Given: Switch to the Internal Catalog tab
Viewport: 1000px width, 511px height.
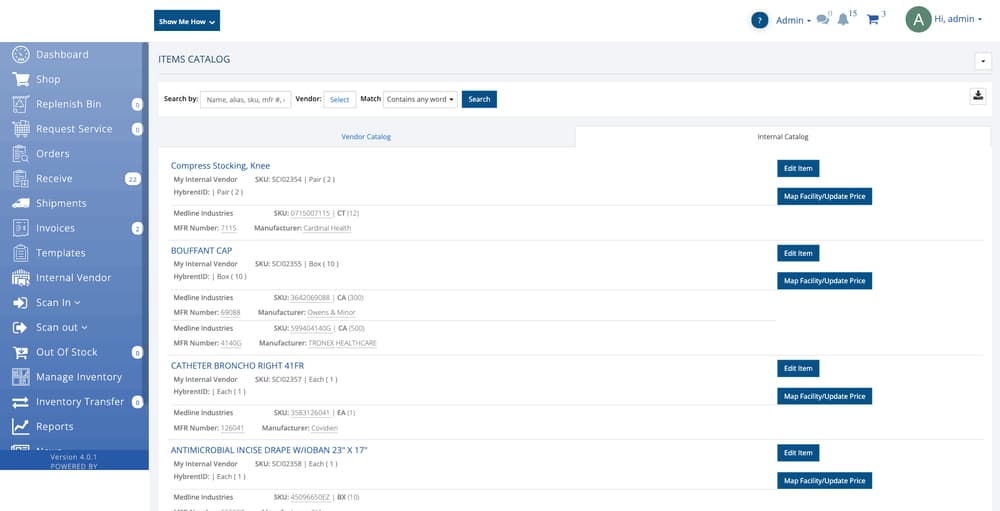Looking at the screenshot, I should [783, 137].
